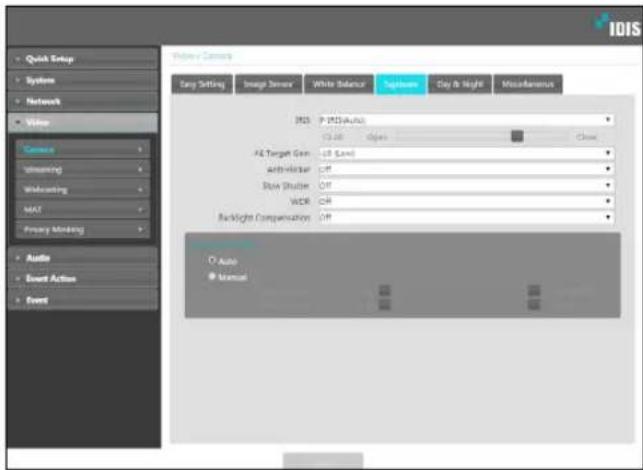The image size is (643, 470).
Task: Click the iris Open/Close slider handle
Action: point(517,136)
